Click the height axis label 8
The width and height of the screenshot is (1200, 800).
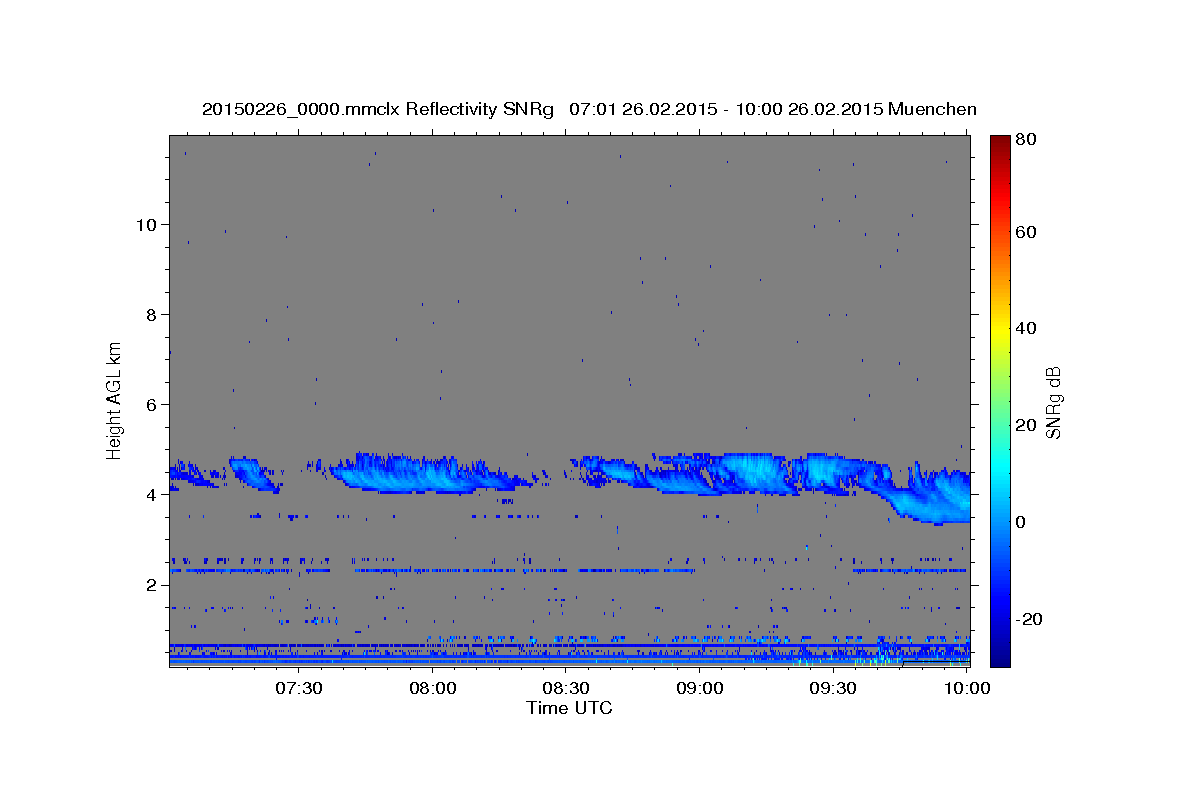(x=150, y=314)
